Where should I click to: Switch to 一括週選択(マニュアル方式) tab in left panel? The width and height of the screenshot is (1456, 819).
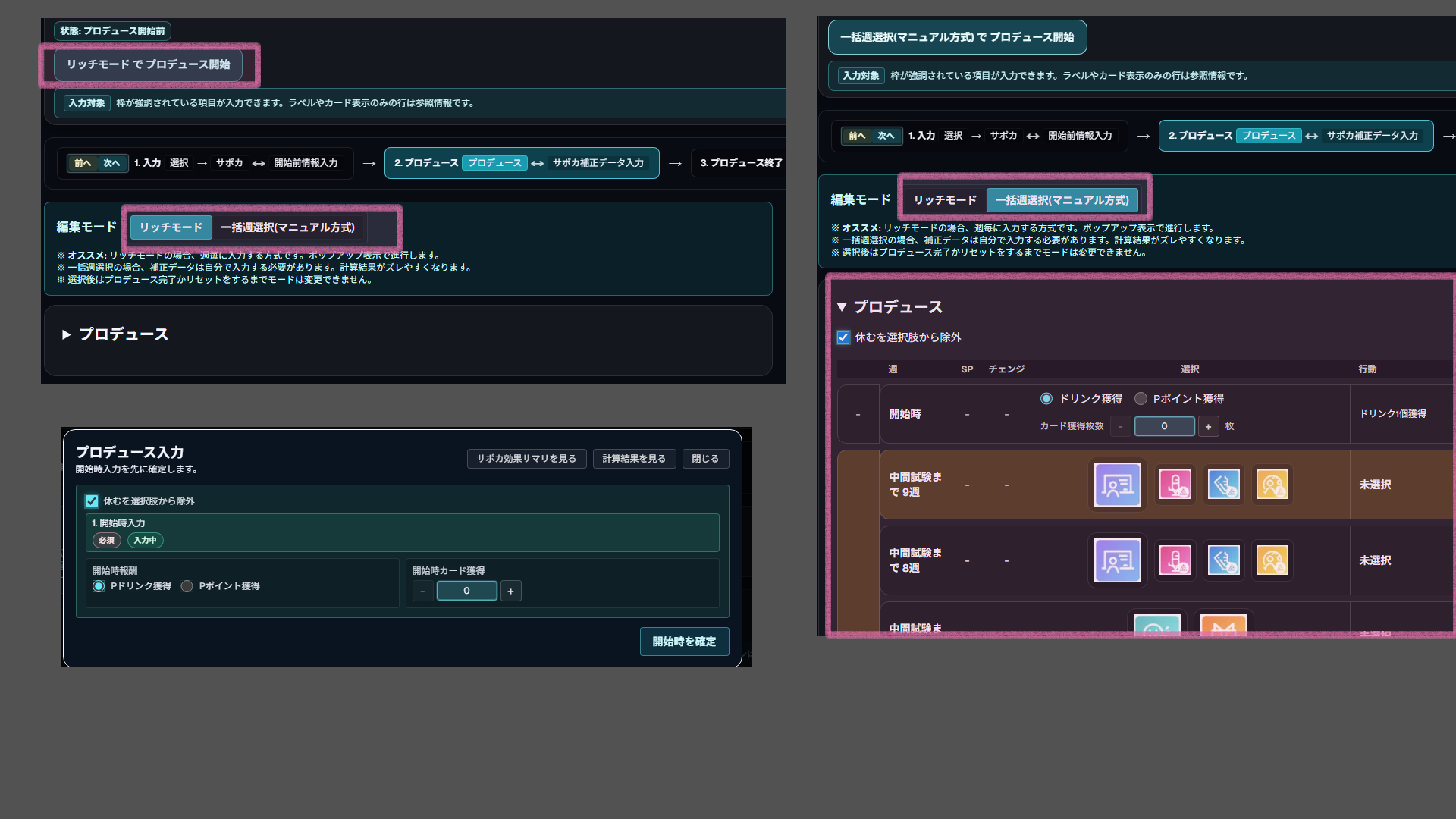(287, 227)
